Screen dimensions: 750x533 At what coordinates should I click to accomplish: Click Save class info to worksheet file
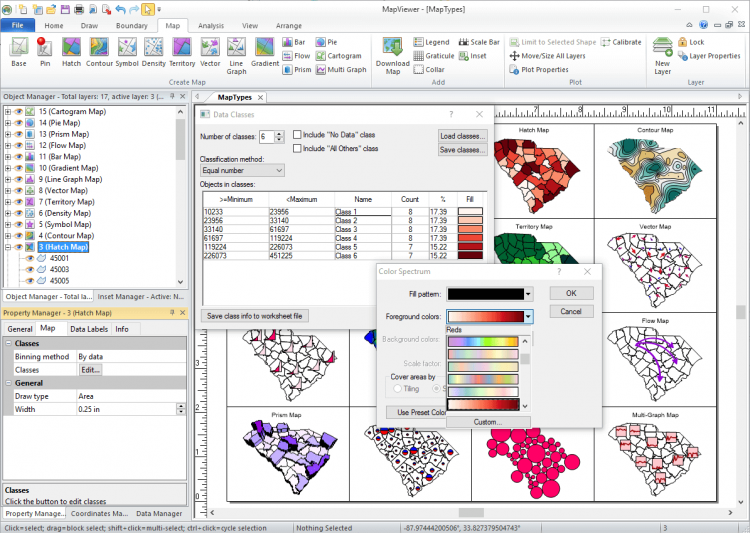(x=254, y=316)
